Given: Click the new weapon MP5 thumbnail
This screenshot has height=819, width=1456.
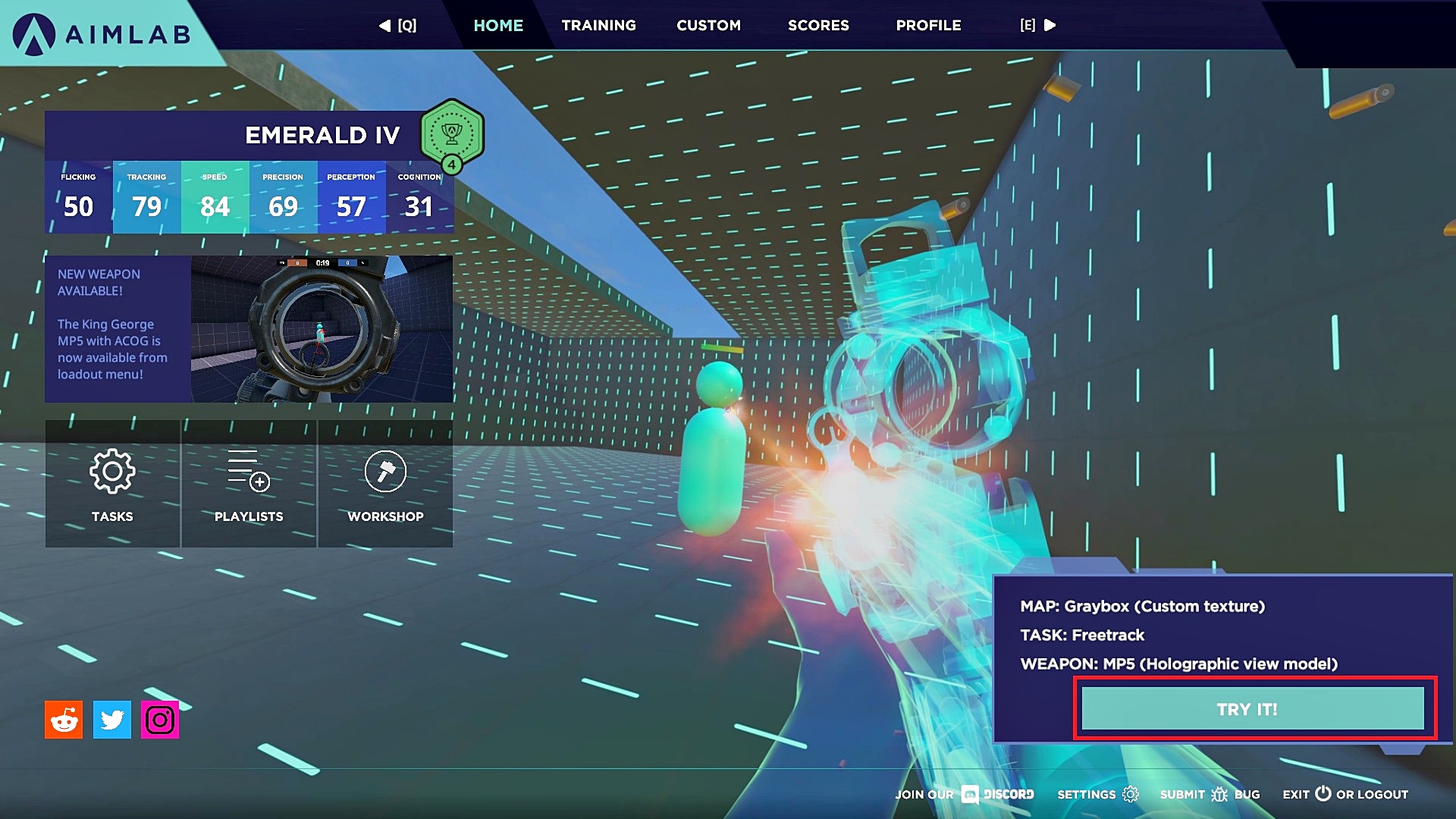Looking at the screenshot, I should 322,328.
